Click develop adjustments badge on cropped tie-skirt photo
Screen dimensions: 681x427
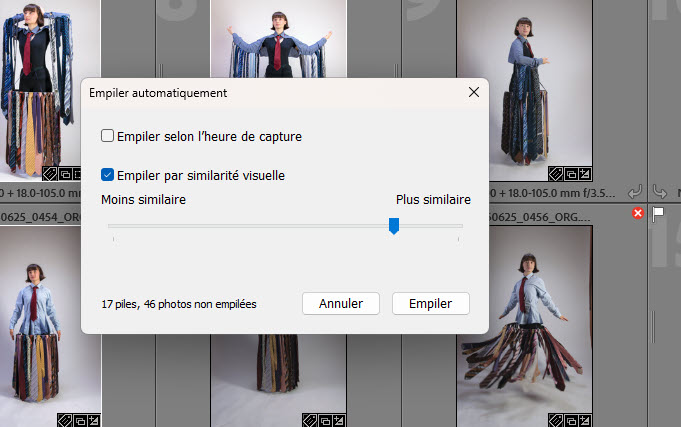point(339,420)
